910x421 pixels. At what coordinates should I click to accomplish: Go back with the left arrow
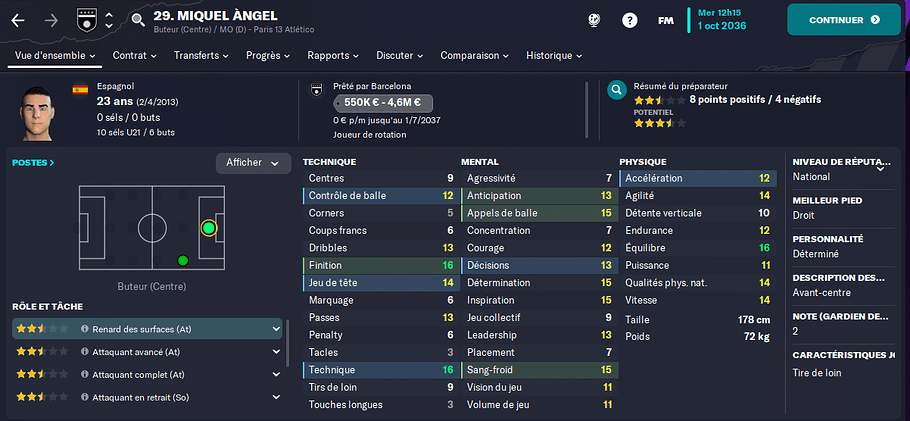18,20
